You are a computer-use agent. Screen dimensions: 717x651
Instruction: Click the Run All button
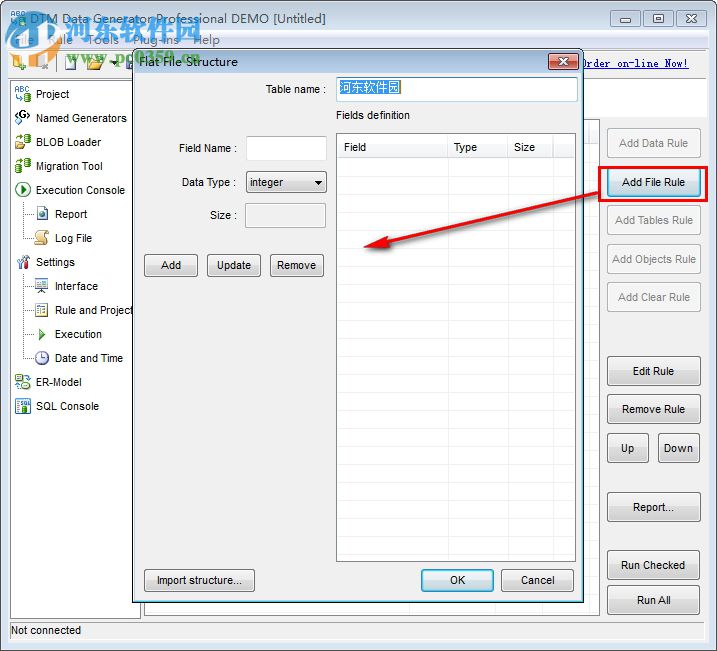coord(653,600)
